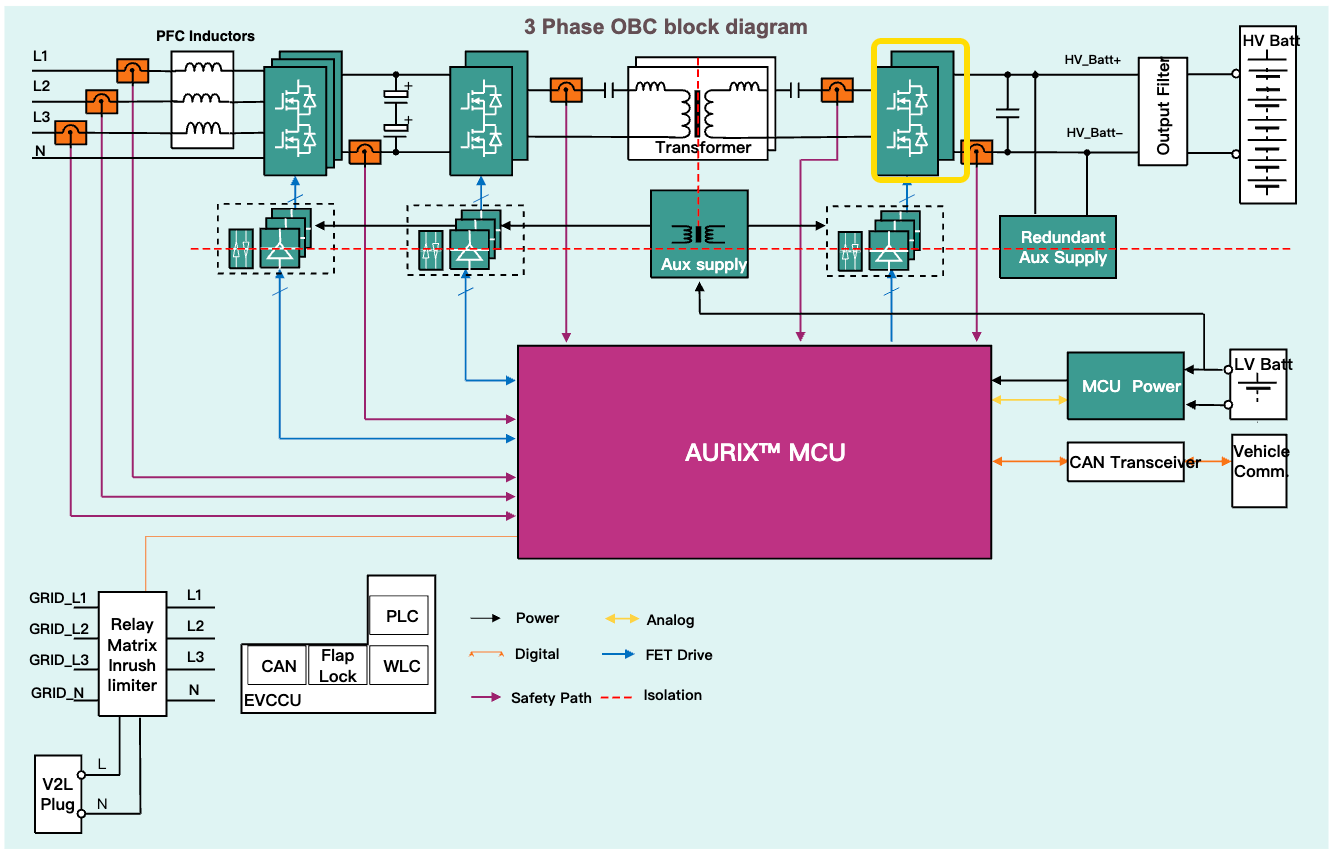1332x858 pixels.
Task: Select the WLC box
Action: tap(401, 665)
